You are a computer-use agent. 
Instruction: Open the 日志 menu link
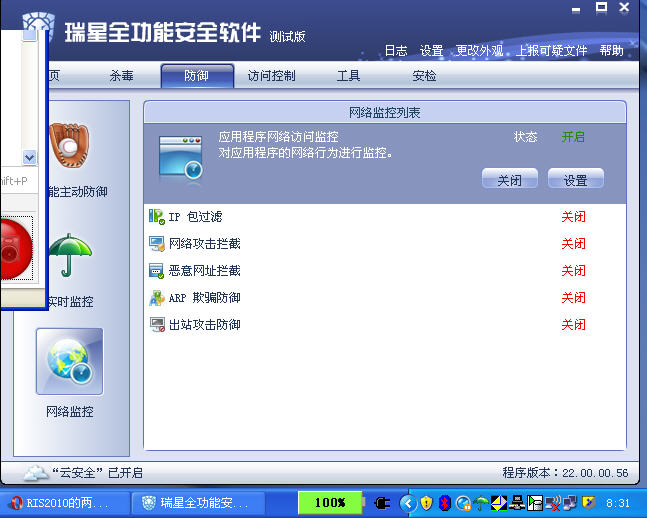(x=396, y=51)
